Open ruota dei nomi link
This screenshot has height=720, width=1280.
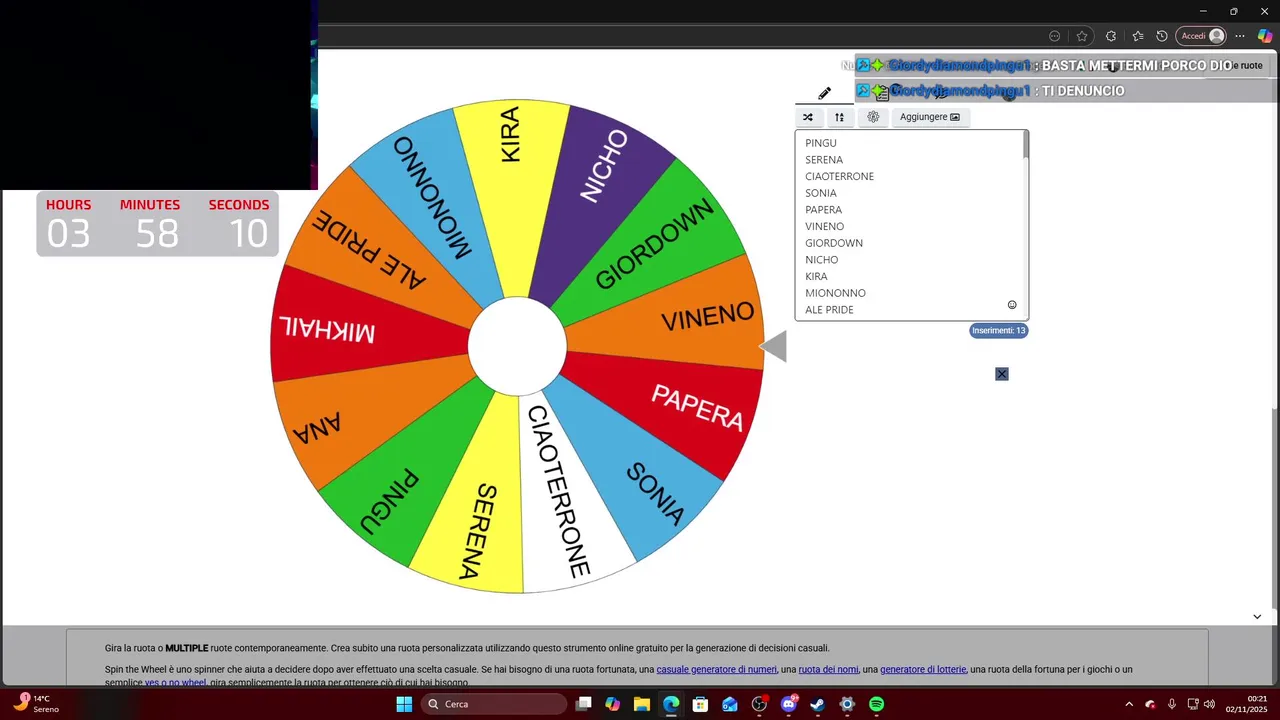point(828,669)
